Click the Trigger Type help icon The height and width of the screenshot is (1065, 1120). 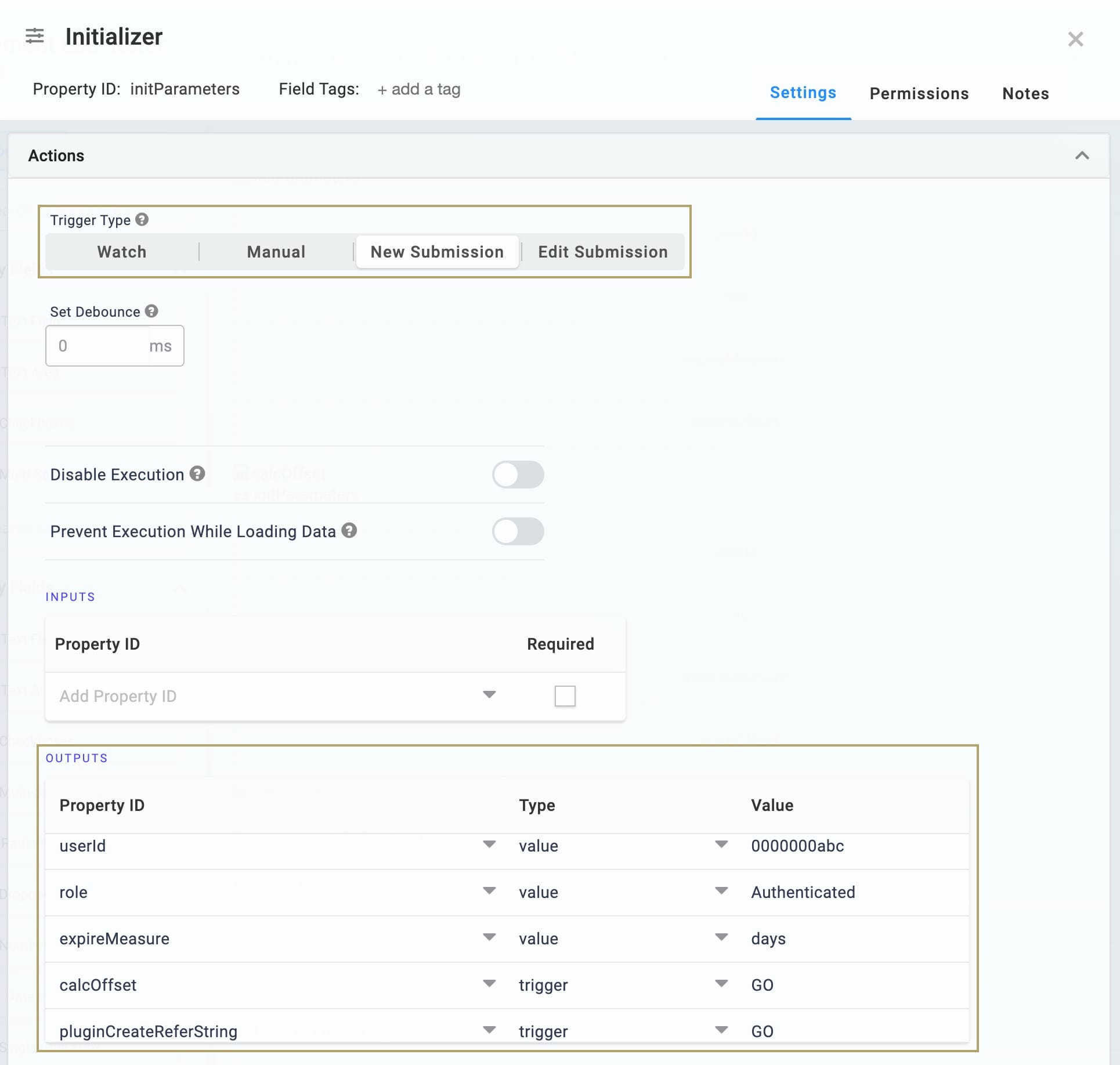coord(142,219)
